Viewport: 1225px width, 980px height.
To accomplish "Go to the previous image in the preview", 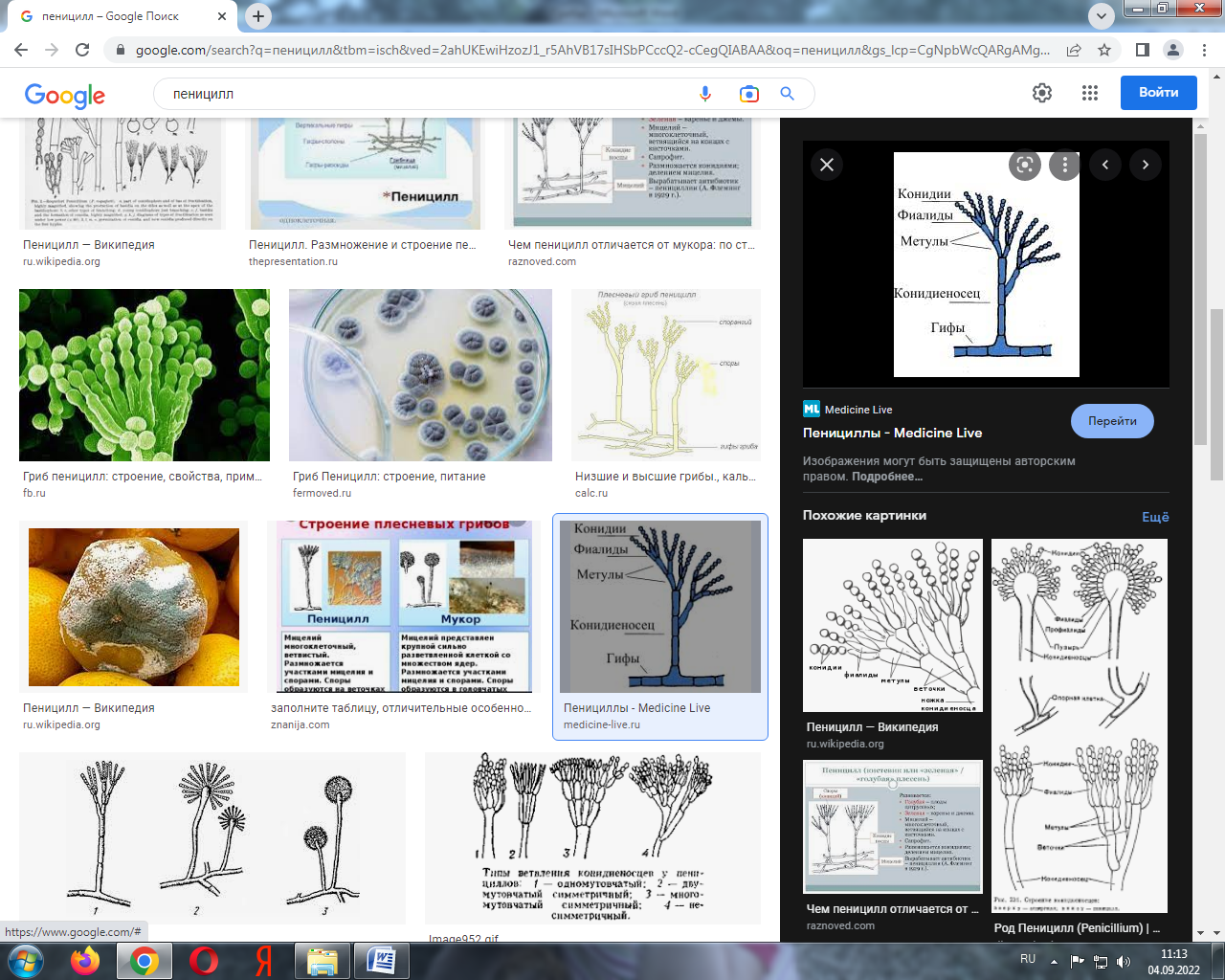I will tap(1105, 165).
